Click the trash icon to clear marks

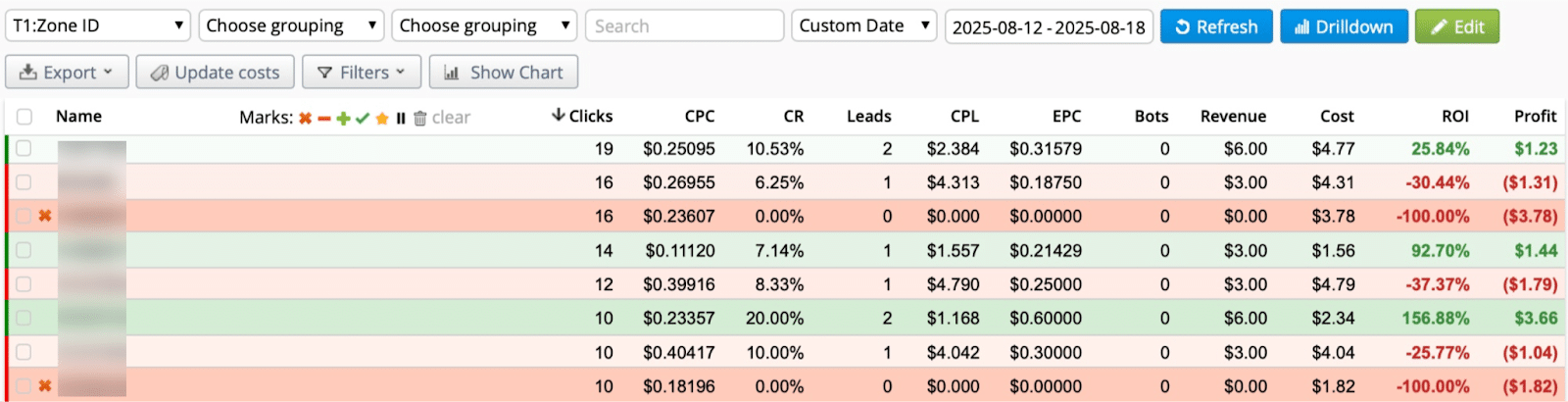pyautogui.click(x=420, y=118)
